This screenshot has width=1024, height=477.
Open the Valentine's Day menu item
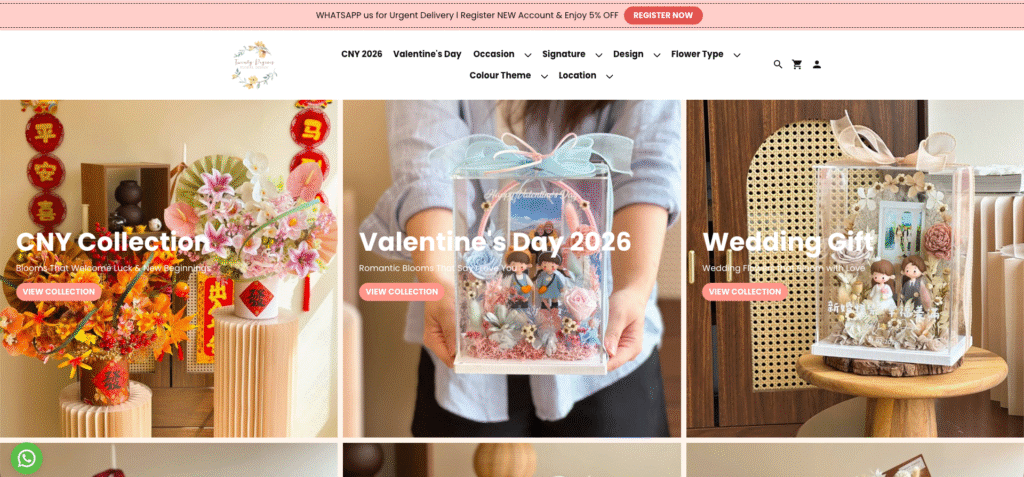427,54
